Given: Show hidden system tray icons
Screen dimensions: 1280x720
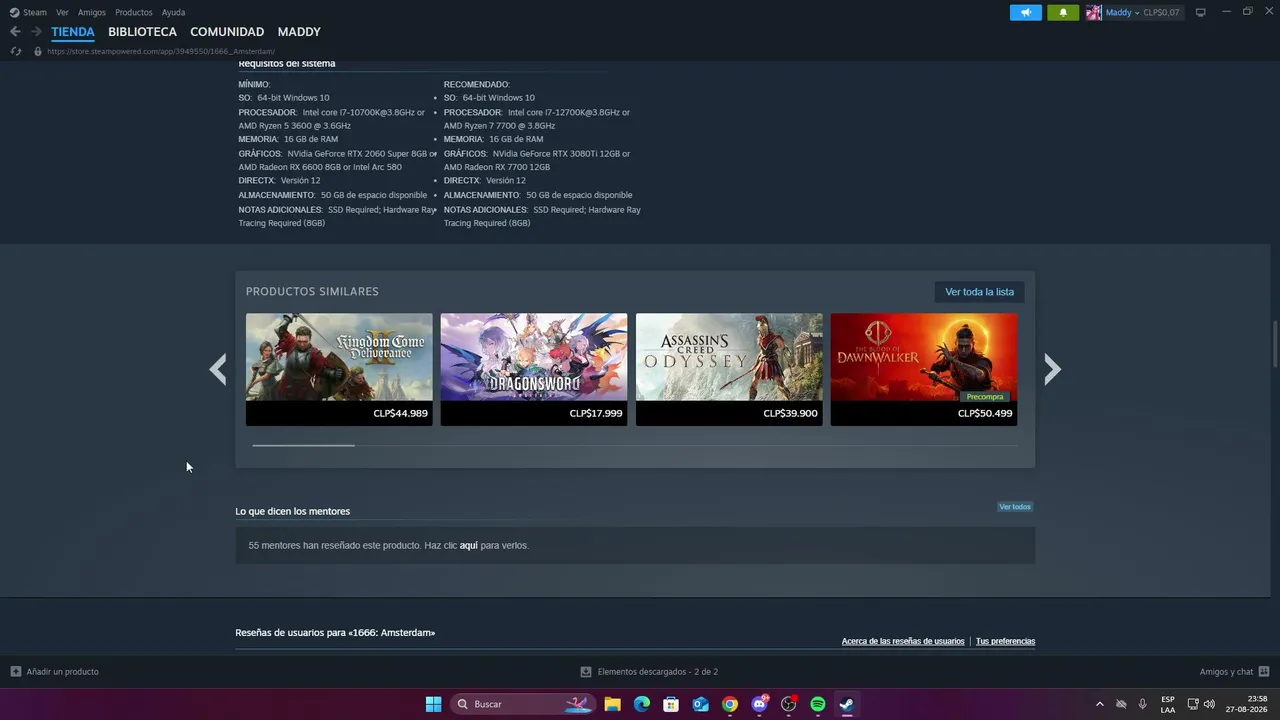Looking at the screenshot, I should 1100,704.
